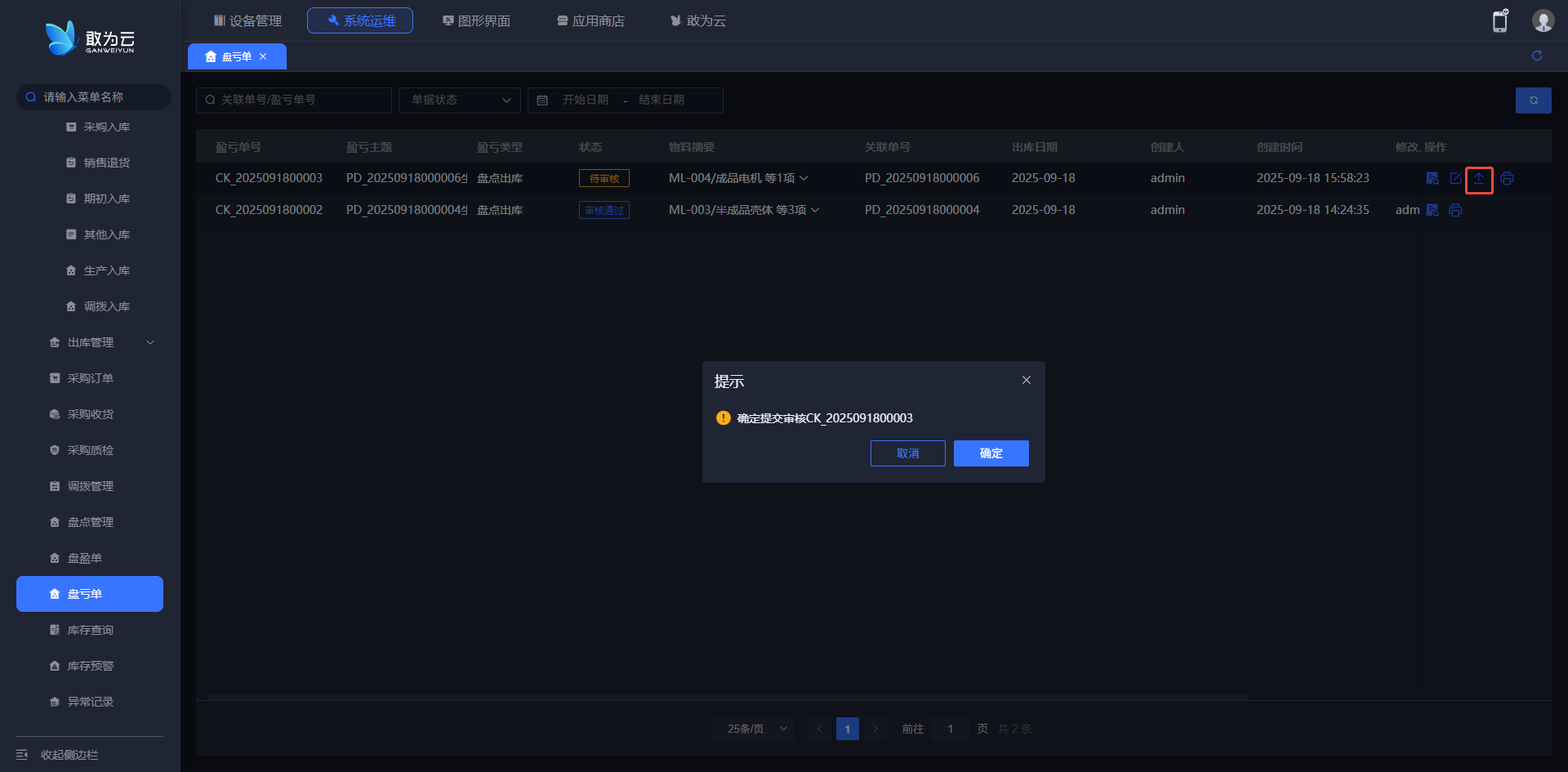Click the submit-for-review upload icon for CK_2025091800003
1568x772 pixels.
click(1479, 179)
